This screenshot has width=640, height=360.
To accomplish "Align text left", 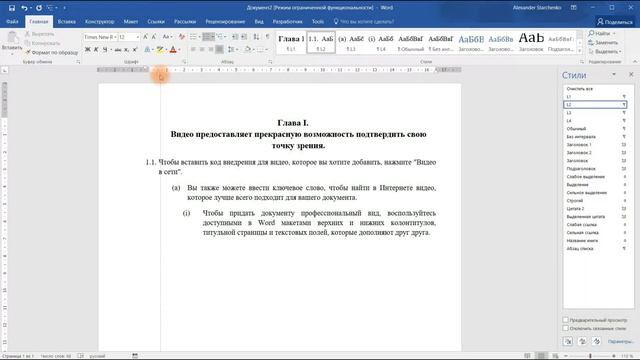I will 193,49.
